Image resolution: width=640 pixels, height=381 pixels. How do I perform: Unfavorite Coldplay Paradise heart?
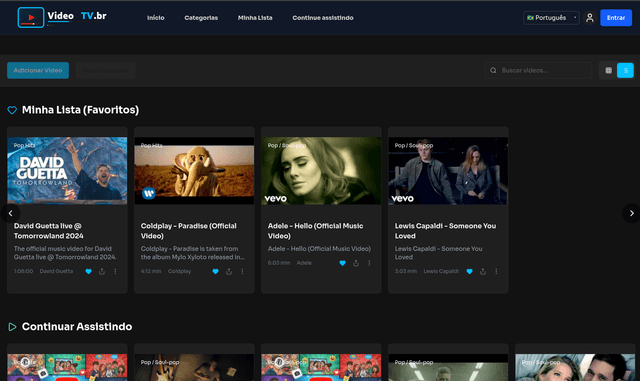[216, 272]
